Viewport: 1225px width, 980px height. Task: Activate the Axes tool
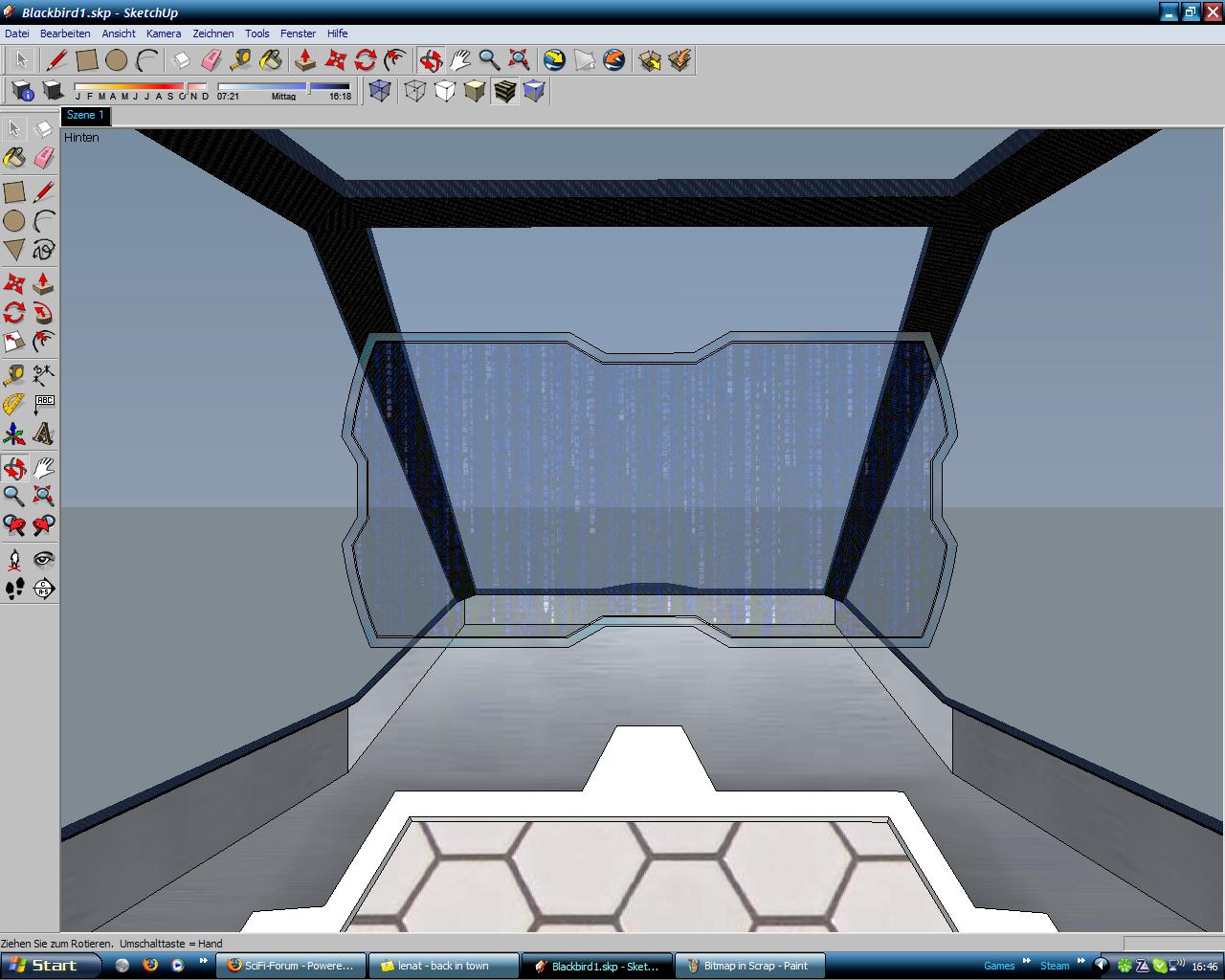(x=14, y=434)
